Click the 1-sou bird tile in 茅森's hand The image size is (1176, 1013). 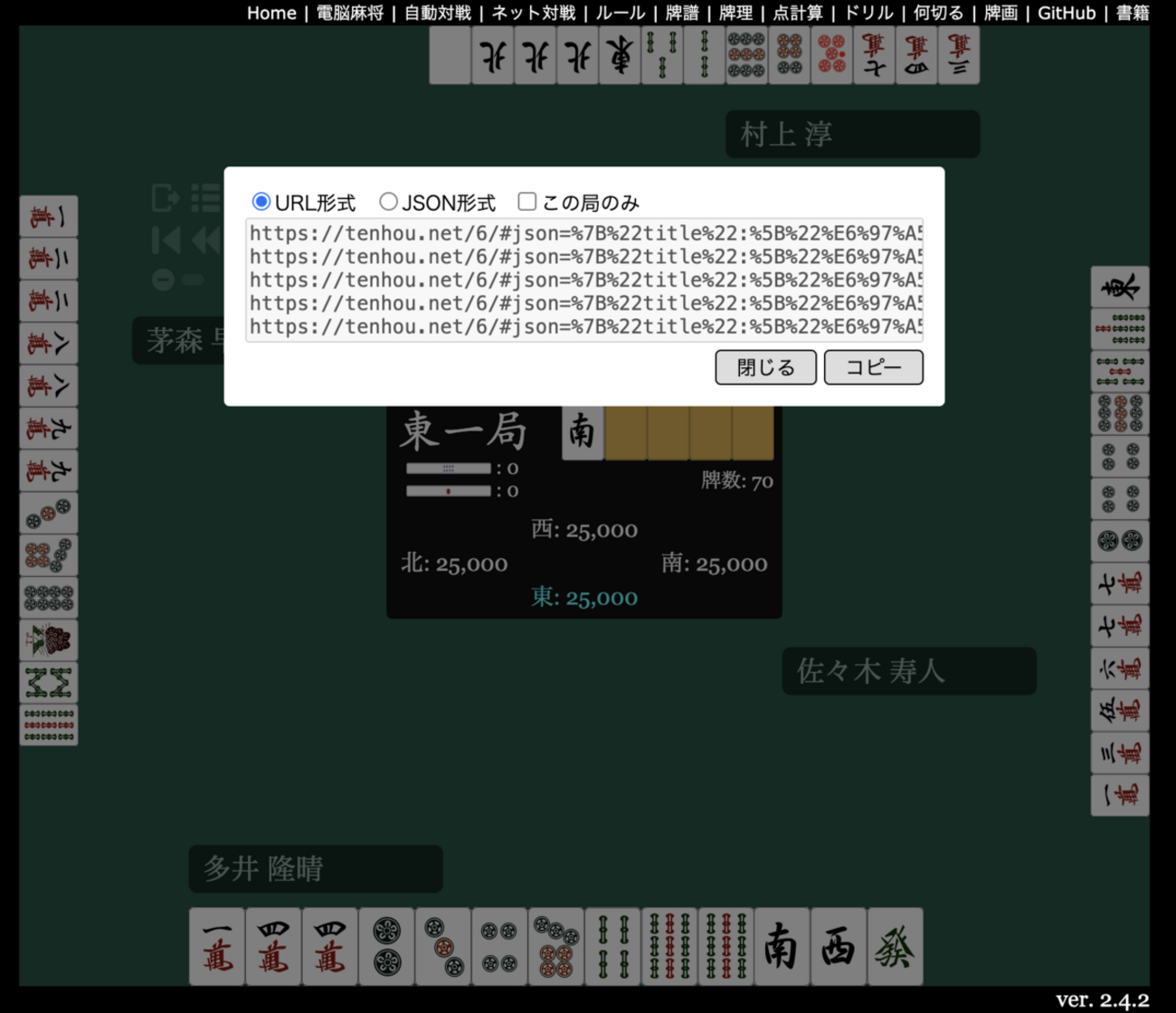[49, 640]
